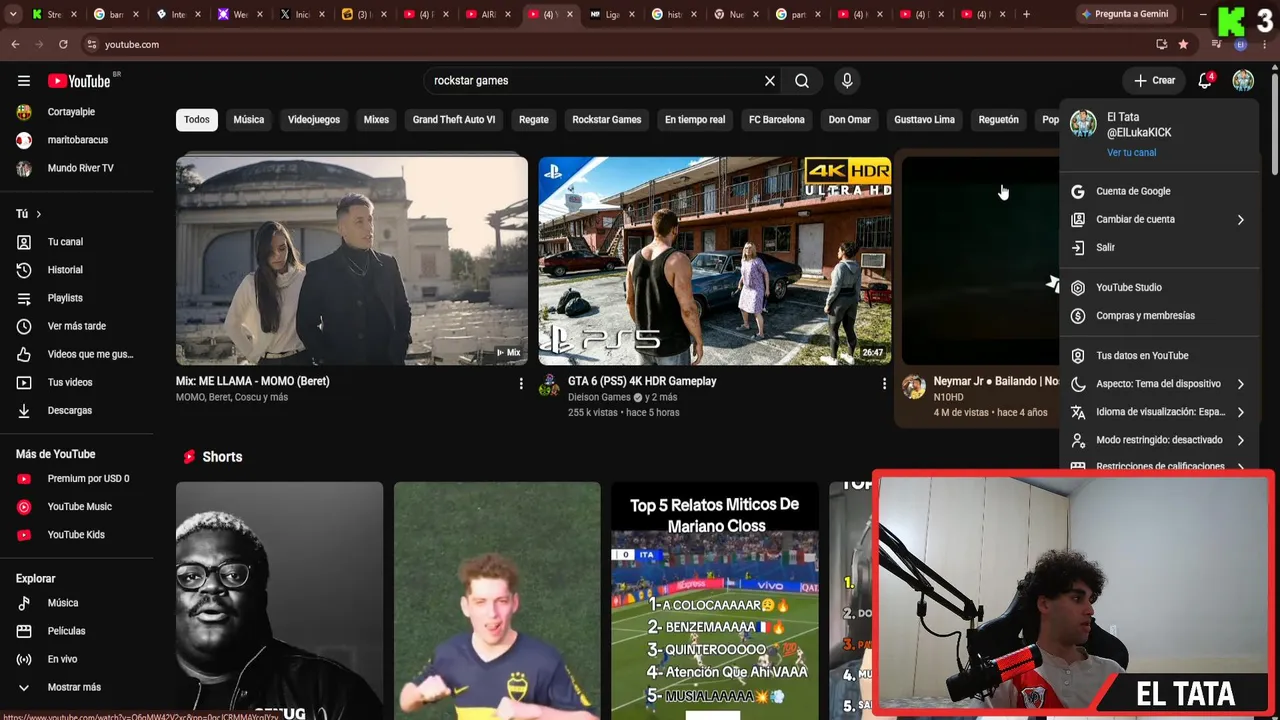The image size is (1280, 720).
Task: Expand Modo restringido submenu
Action: pos(1160,440)
